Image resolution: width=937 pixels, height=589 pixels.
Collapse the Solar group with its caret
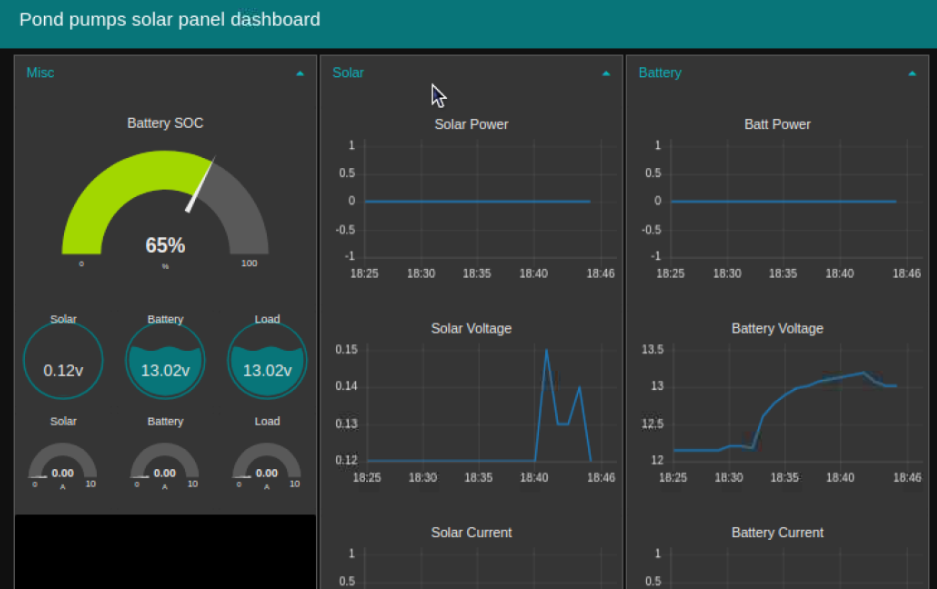click(x=606, y=73)
